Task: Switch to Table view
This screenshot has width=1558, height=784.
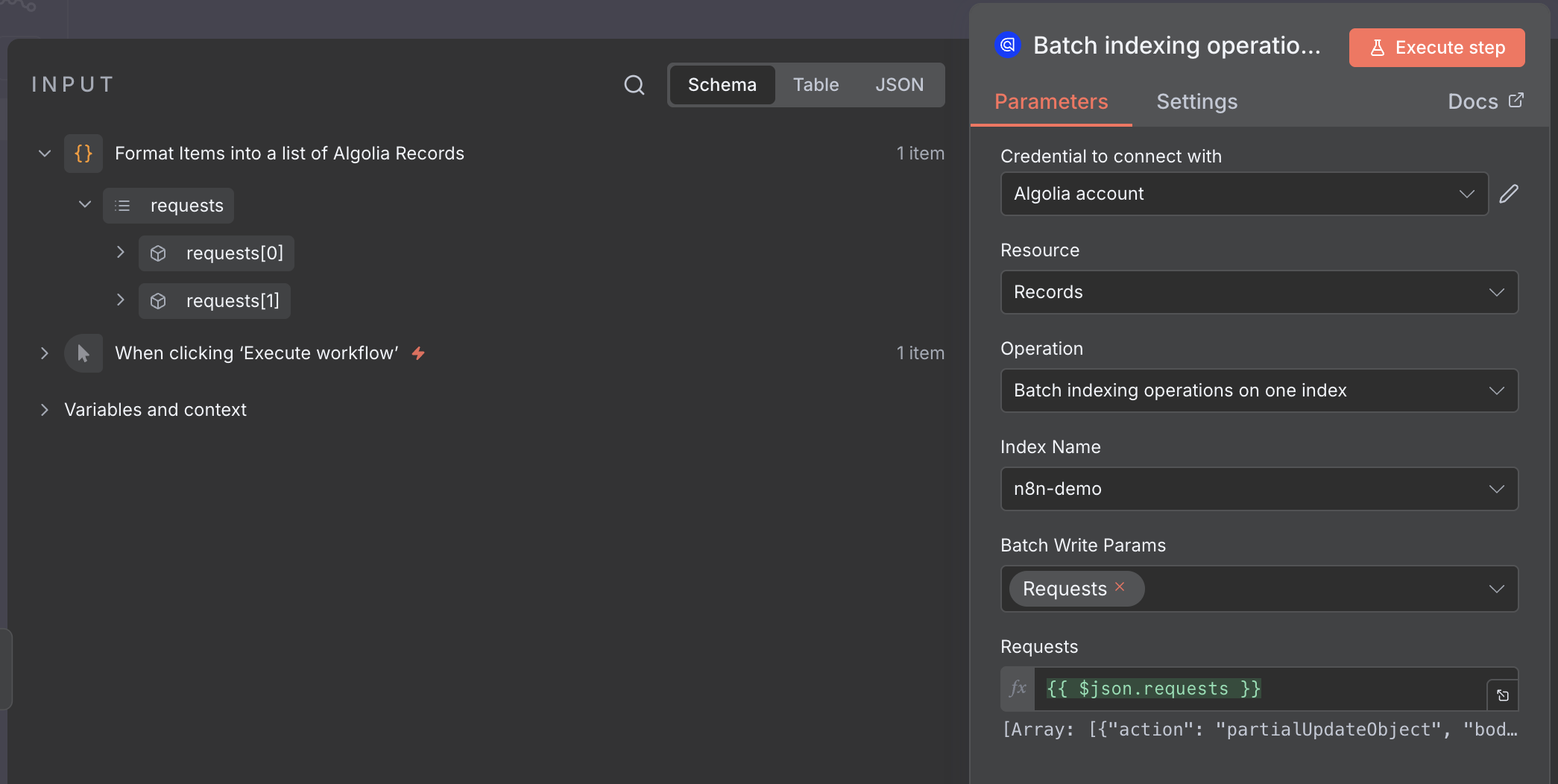Action: pos(816,85)
